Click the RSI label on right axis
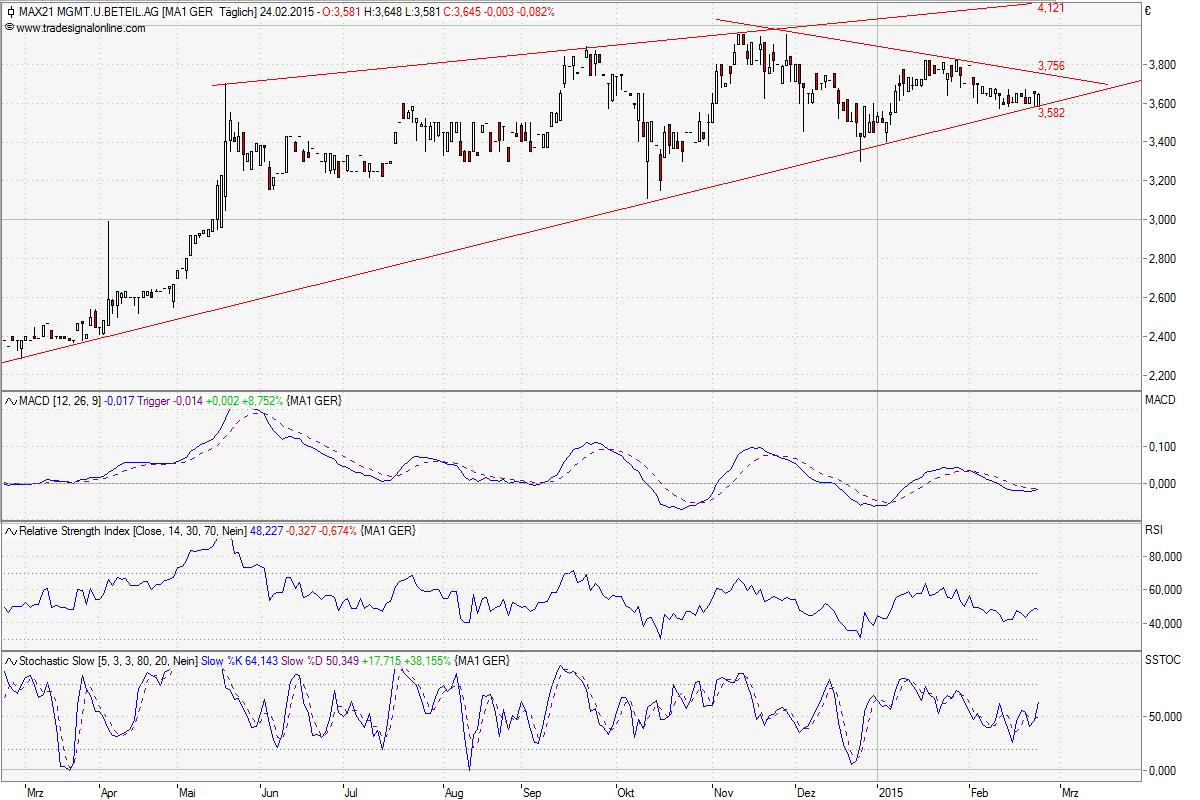The width and height of the screenshot is (1200, 800). pos(1154,531)
